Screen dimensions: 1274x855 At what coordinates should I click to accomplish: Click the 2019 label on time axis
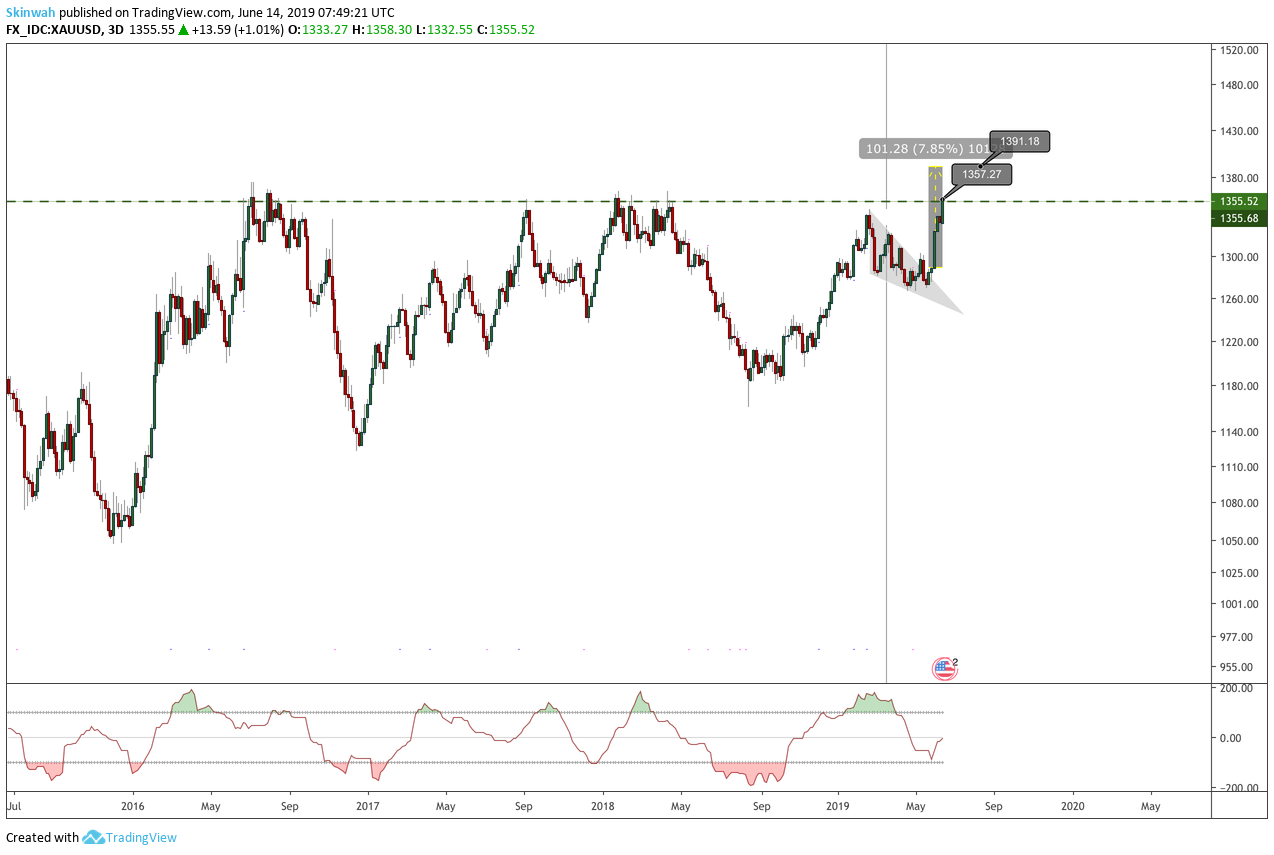837,805
